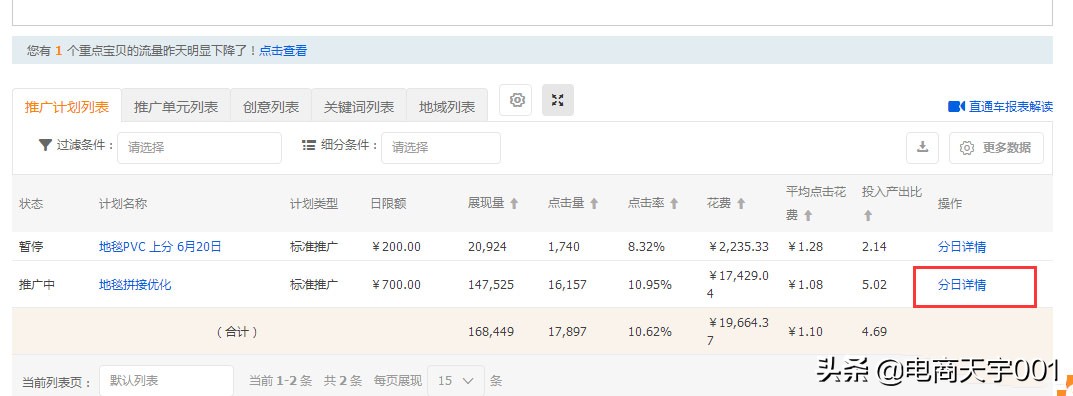Click the ¥700.00 daily limit cell
This screenshot has height=396, width=1073.
(x=396, y=285)
